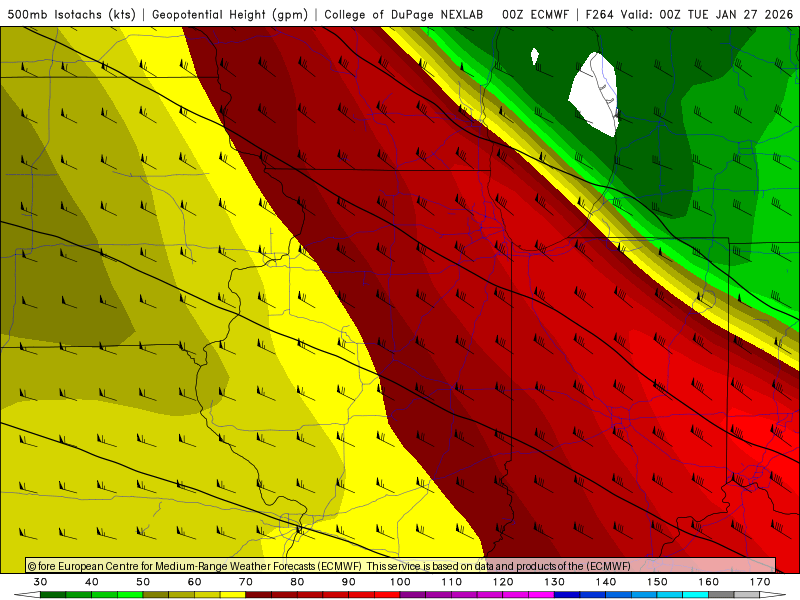800x600 pixels.
Task: Select the purple swatch beginning at 100
Action: [413, 595]
